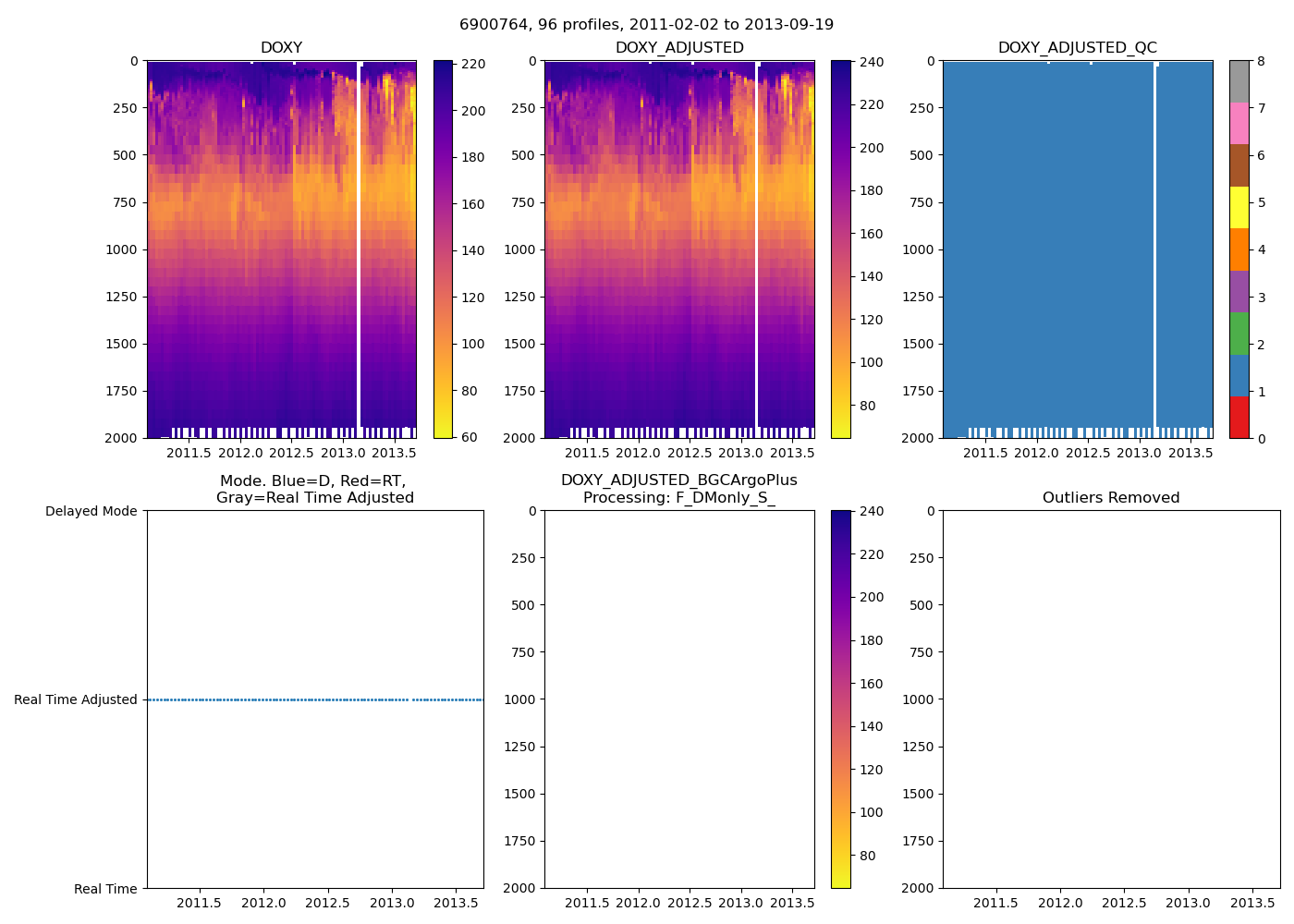Click the brown QC flag 6 swatch
This screenshot has width=1294, height=924.
click(x=1239, y=165)
